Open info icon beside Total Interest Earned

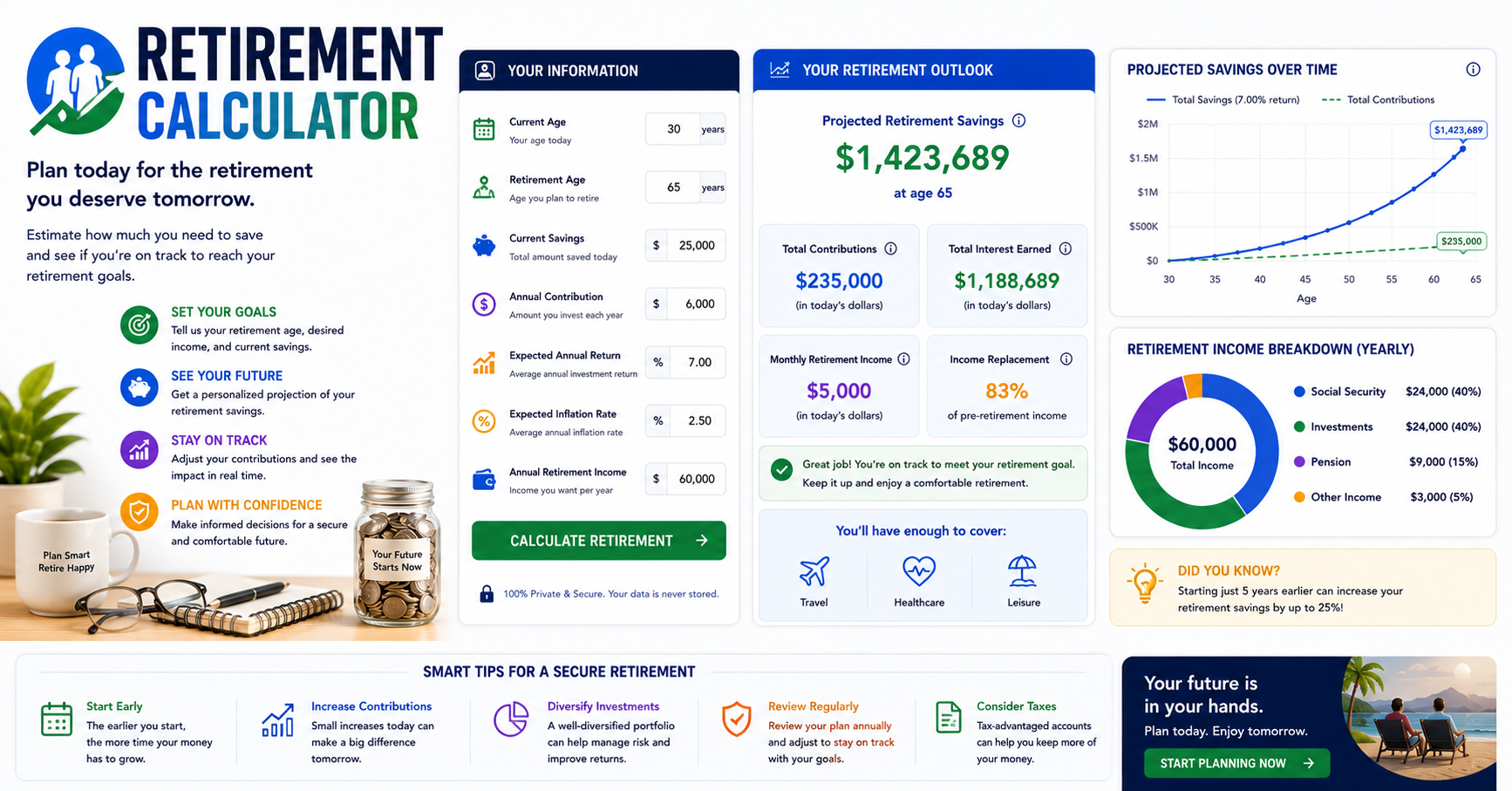coord(1066,249)
